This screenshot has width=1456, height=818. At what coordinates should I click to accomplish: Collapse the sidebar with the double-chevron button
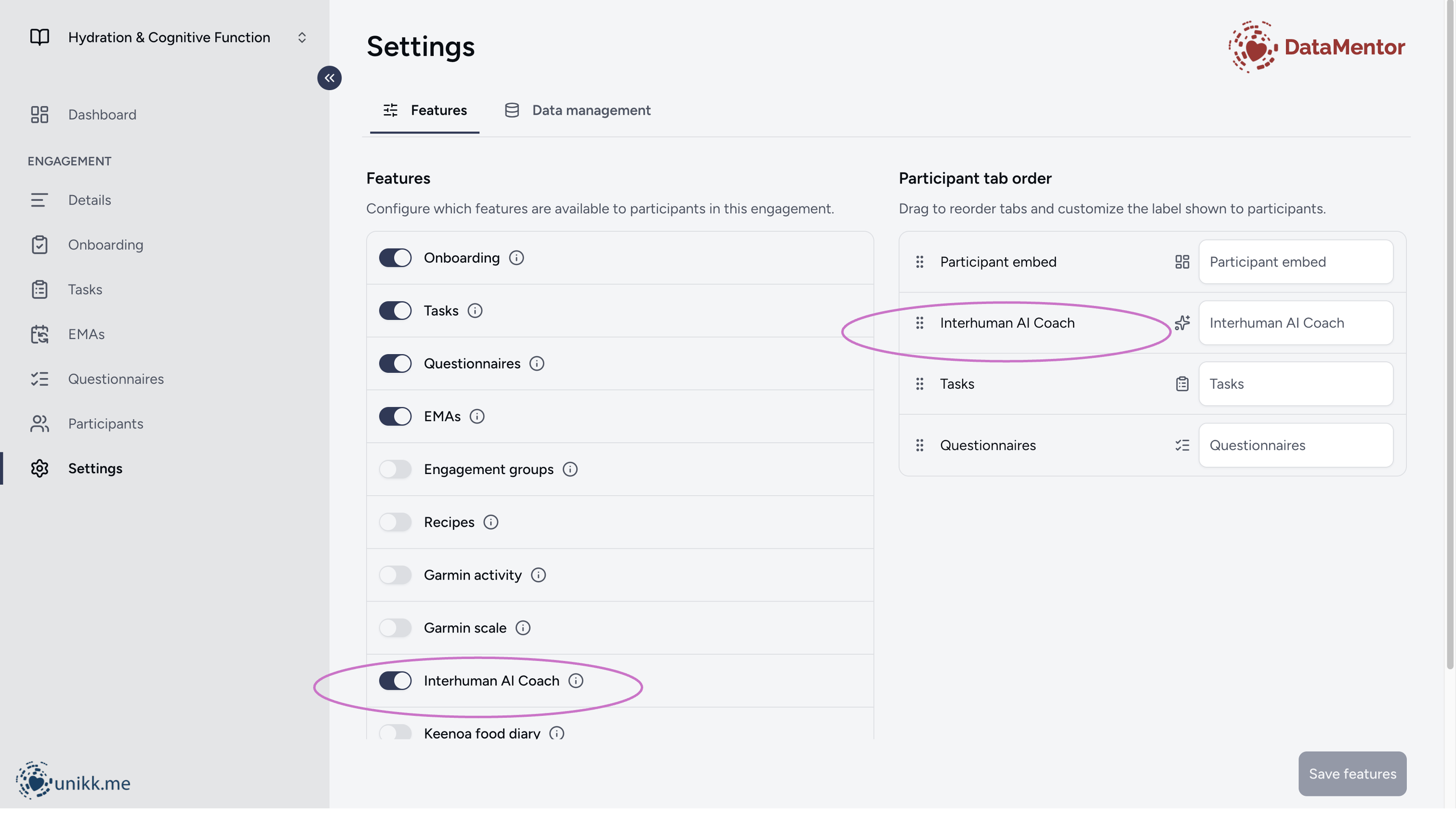329,78
